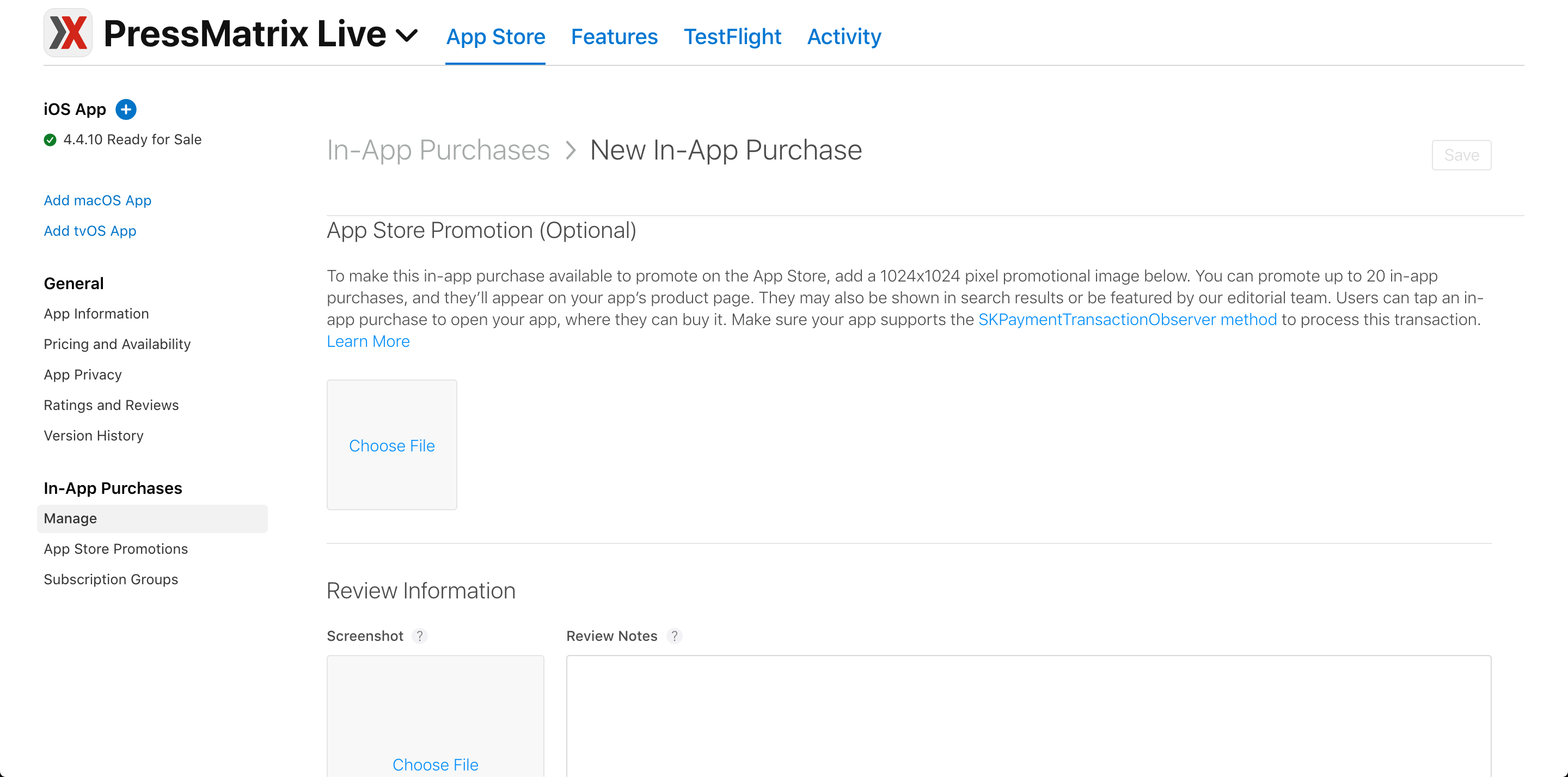Open the SKPaymentTransactionObserver method link

point(1128,320)
